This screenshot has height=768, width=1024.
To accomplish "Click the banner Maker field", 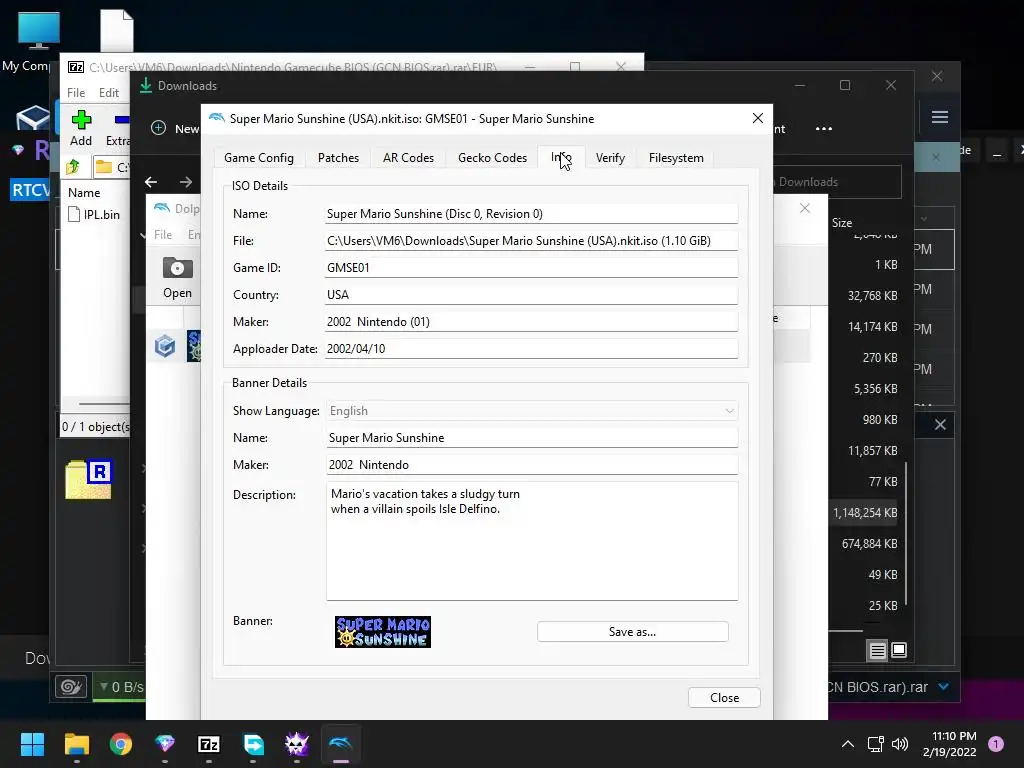I will tap(532, 464).
